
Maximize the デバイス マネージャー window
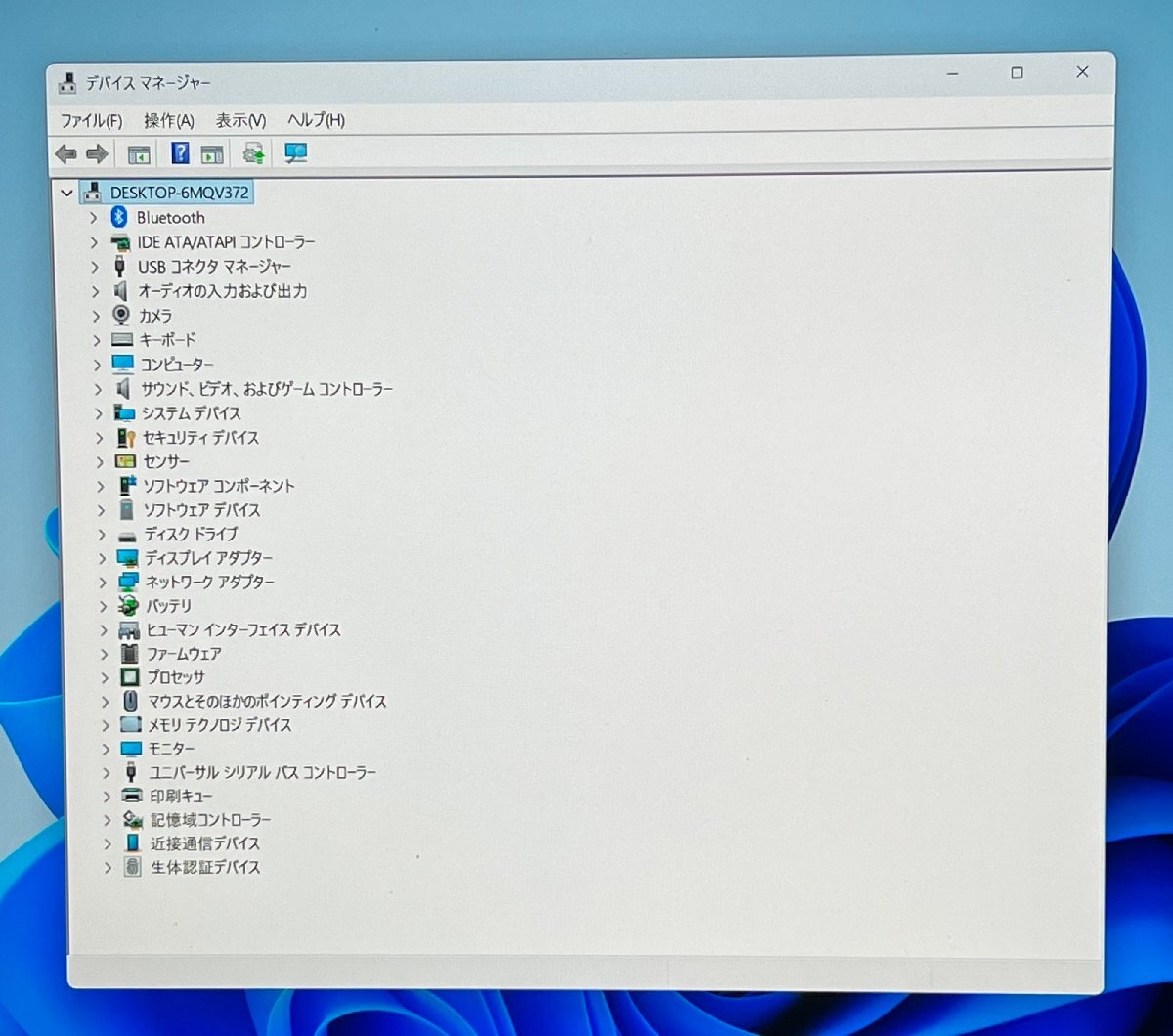(x=1017, y=73)
